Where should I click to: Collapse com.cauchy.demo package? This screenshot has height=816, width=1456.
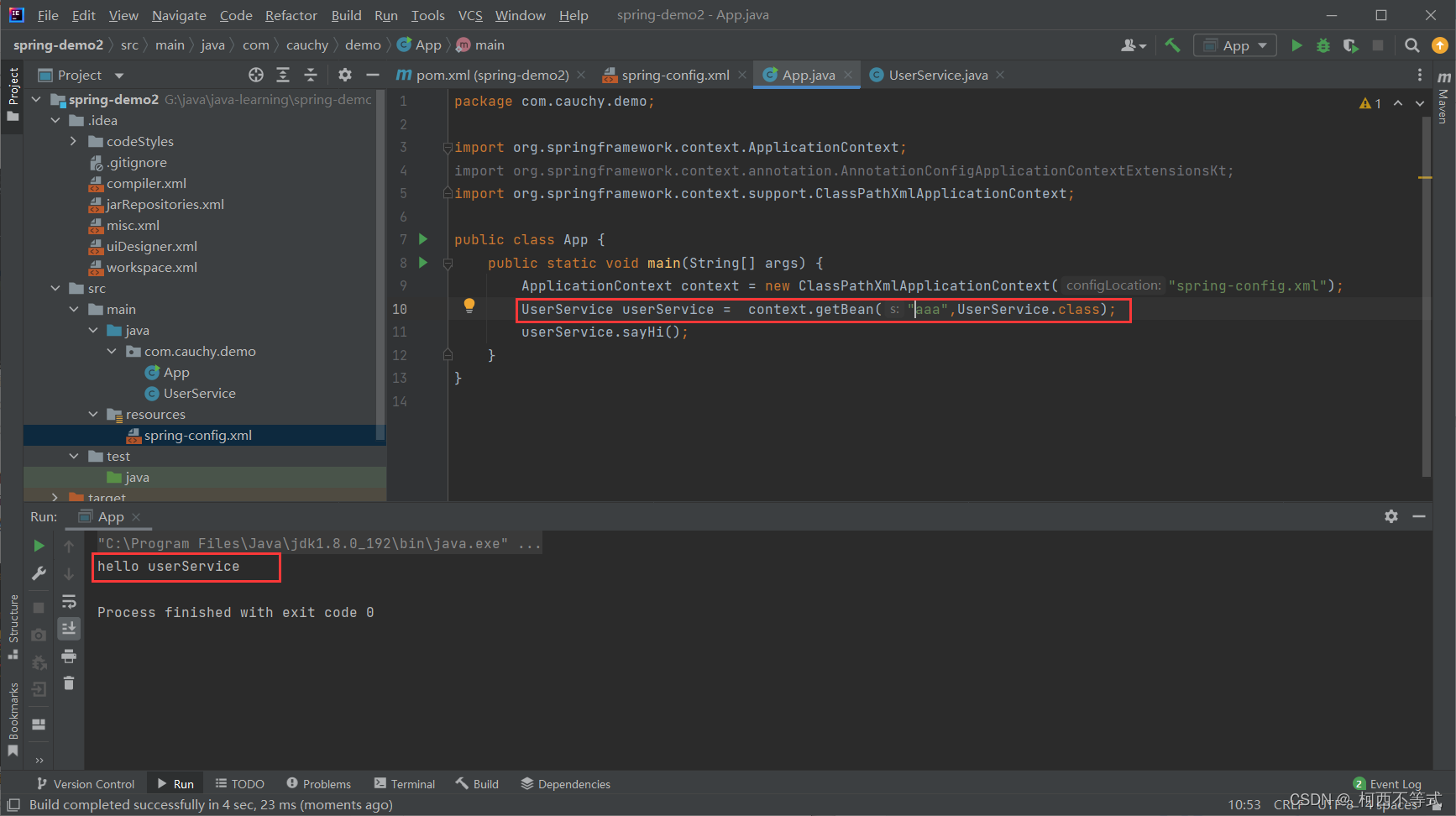point(111,351)
